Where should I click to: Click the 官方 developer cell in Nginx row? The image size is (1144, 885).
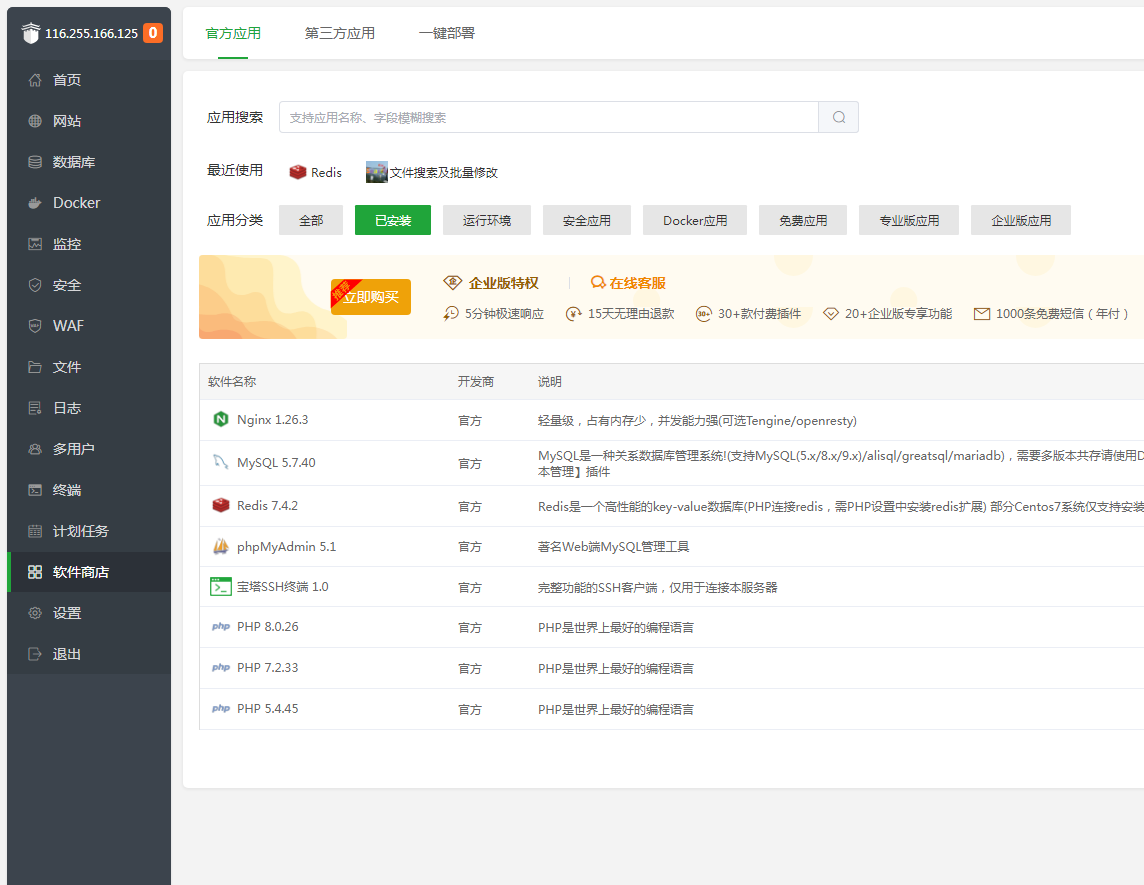(470, 421)
